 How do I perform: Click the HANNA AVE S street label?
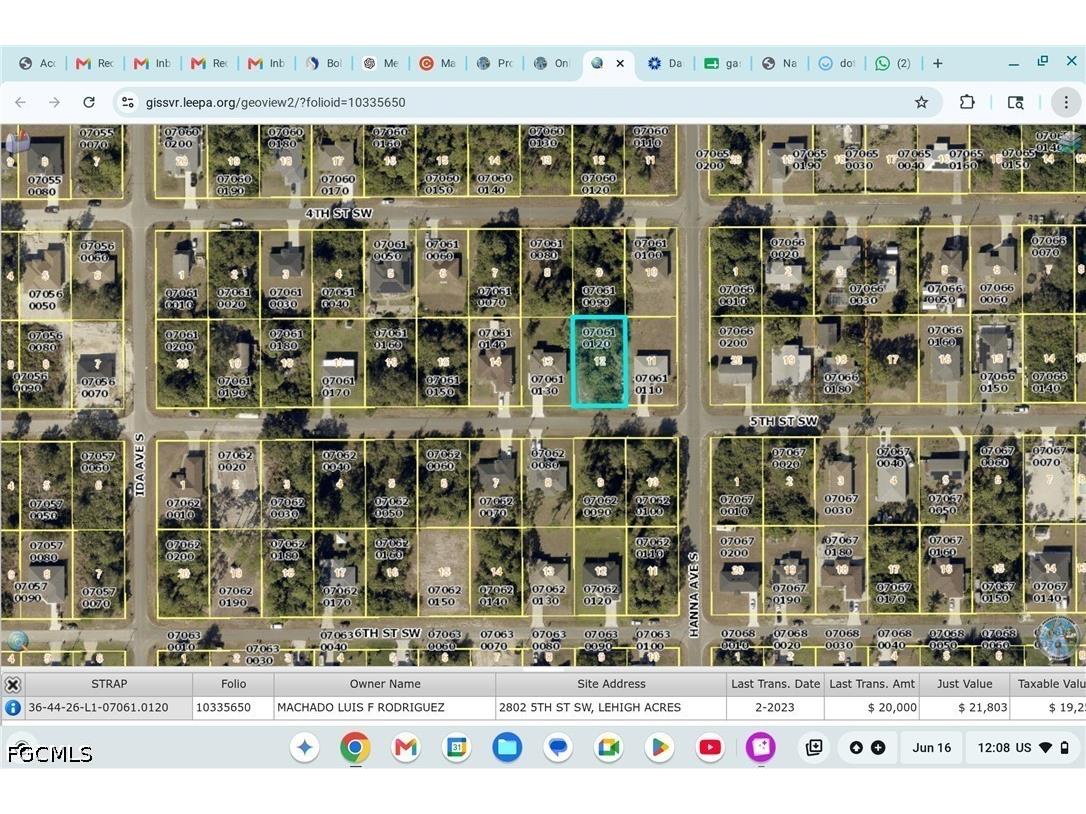click(x=694, y=595)
